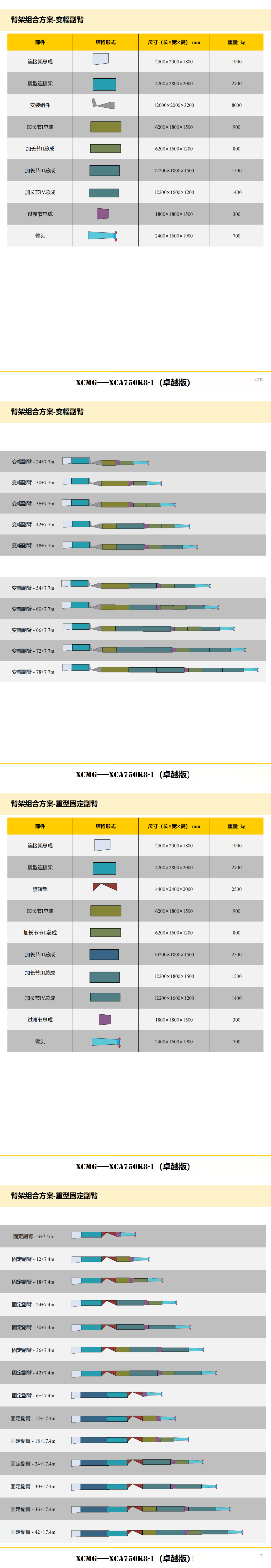Screen dimensions: 271x1568
Task: Select row 固定副臂 - 36+17.4m
Action: point(133,1509)
